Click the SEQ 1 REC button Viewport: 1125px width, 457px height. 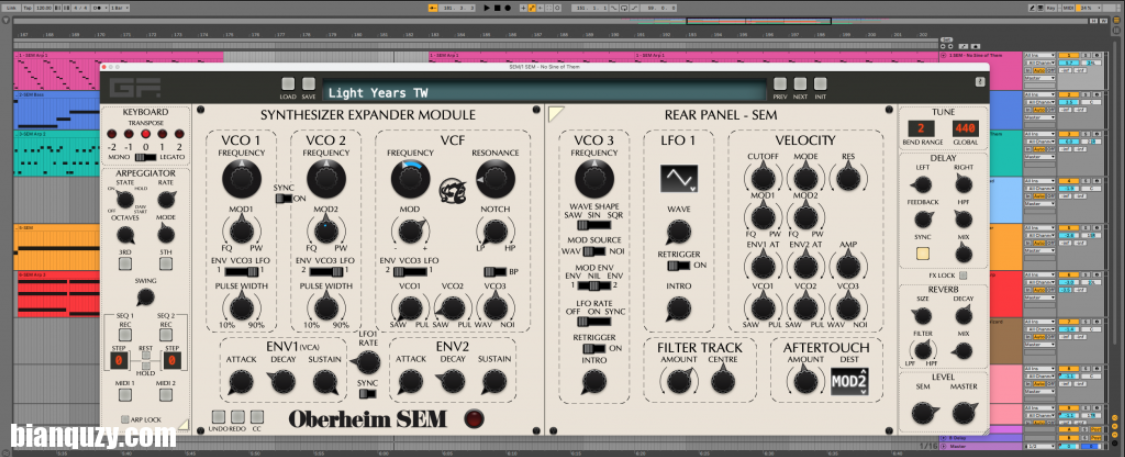tap(125, 335)
